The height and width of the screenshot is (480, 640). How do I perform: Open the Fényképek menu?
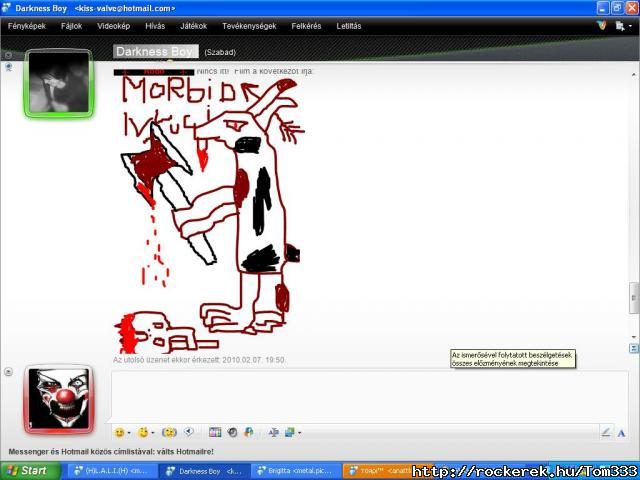coord(27,26)
